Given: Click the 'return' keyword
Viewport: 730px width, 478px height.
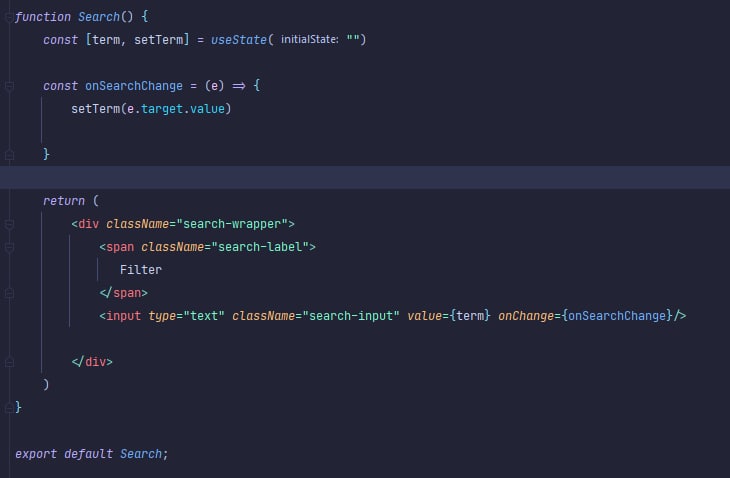Looking at the screenshot, I should (x=64, y=201).
